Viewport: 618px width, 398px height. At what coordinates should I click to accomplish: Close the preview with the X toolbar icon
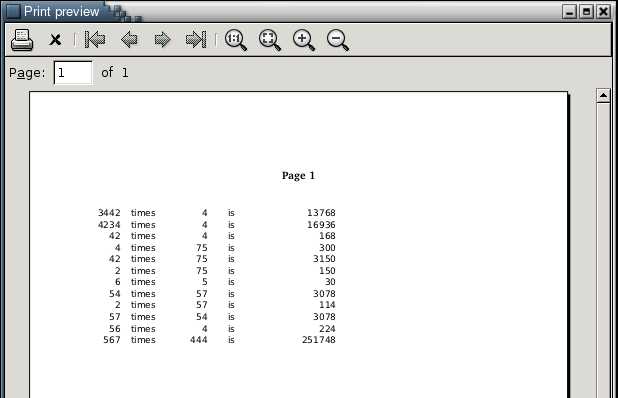click(55, 40)
